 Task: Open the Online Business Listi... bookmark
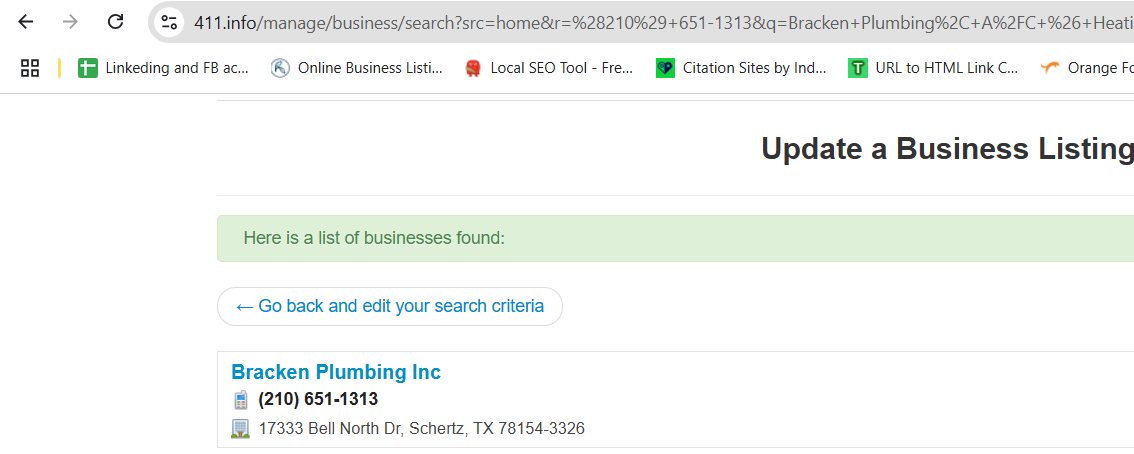click(357, 68)
